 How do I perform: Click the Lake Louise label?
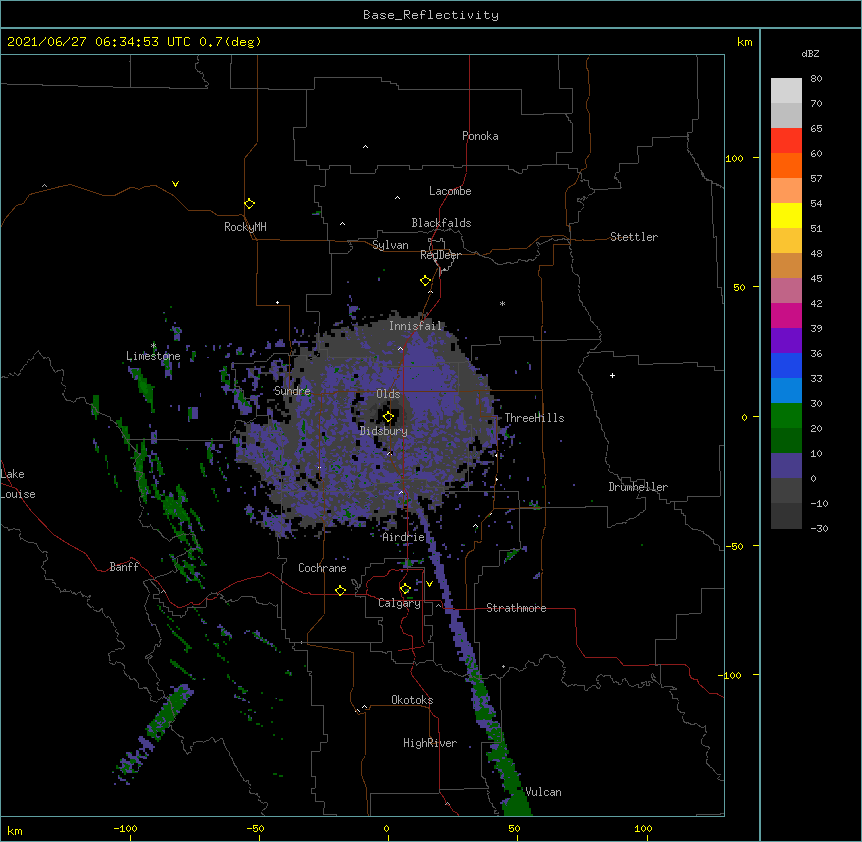pyautogui.click(x=18, y=484)
